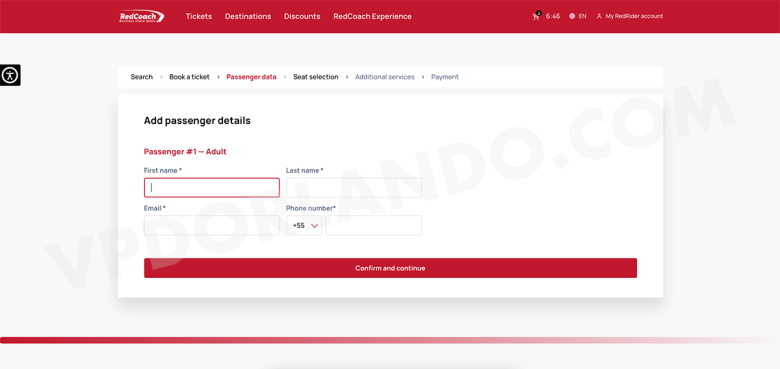
Task: Go to Payment step
Action: [445, 77]
